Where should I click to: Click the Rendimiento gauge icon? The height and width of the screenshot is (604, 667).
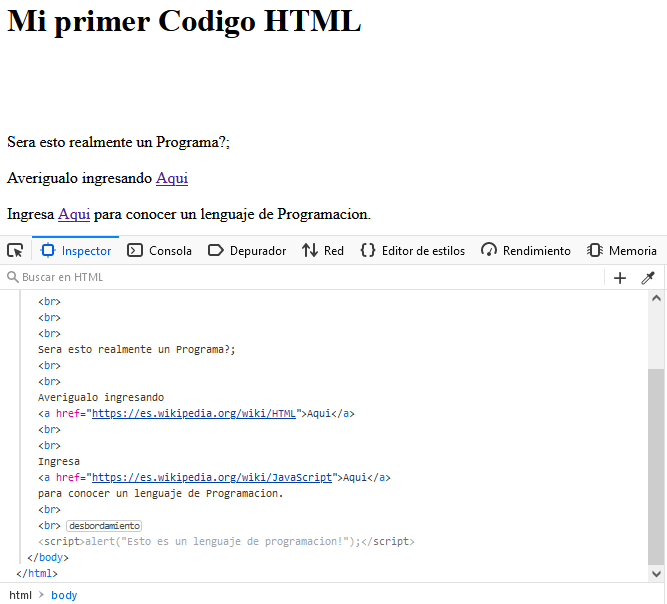tap(489, 250)
